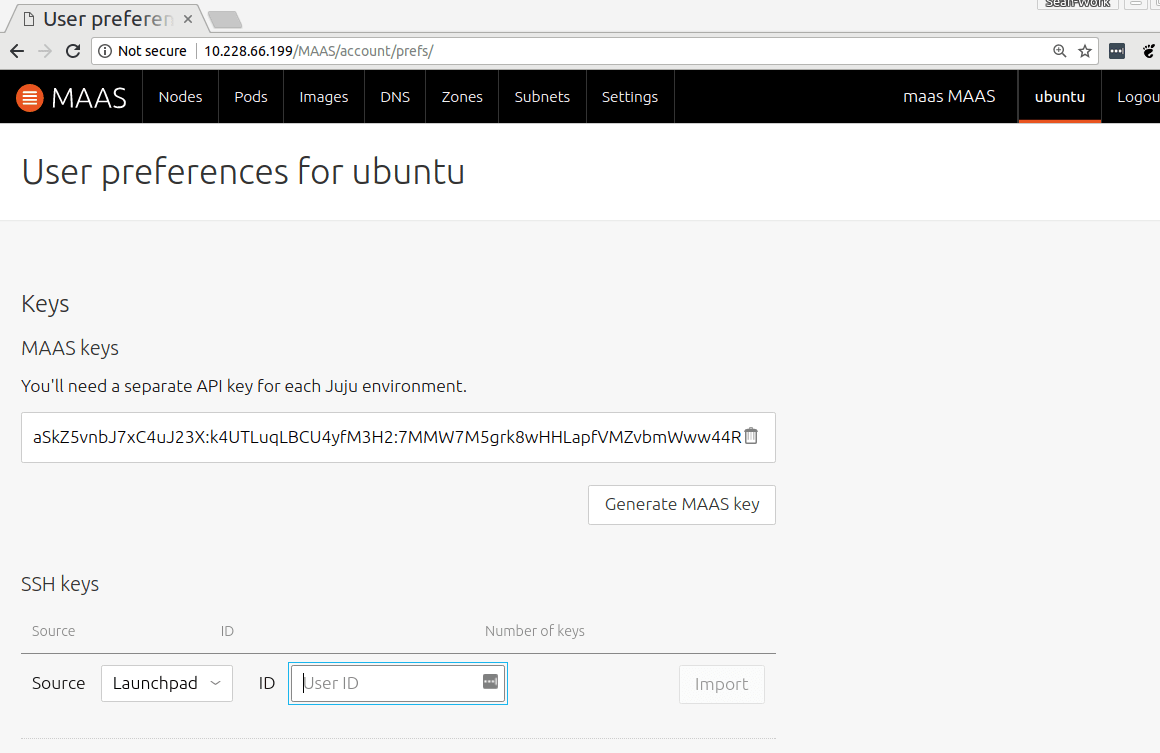Navigate to the Nodes section

pyautogui.click(x=180, y=96)
